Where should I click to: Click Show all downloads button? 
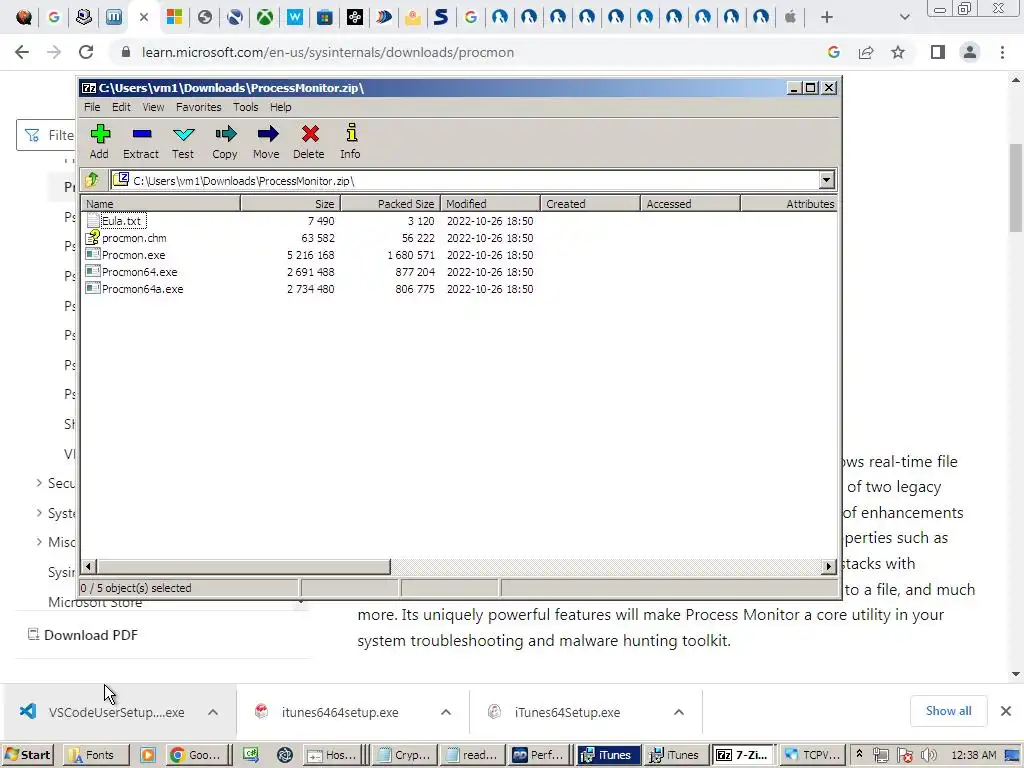pyautogui.click(x=948, y=711)
